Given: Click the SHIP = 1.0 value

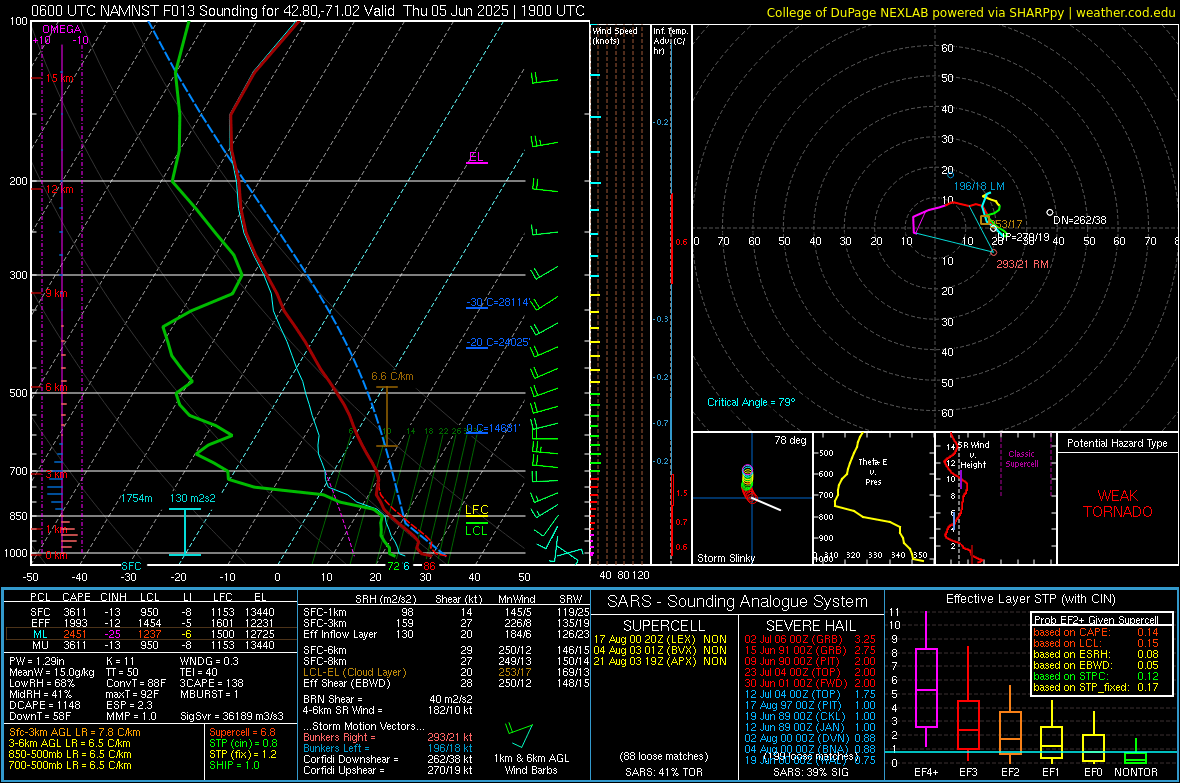Looking at the screenshot, I should (234, 765).
